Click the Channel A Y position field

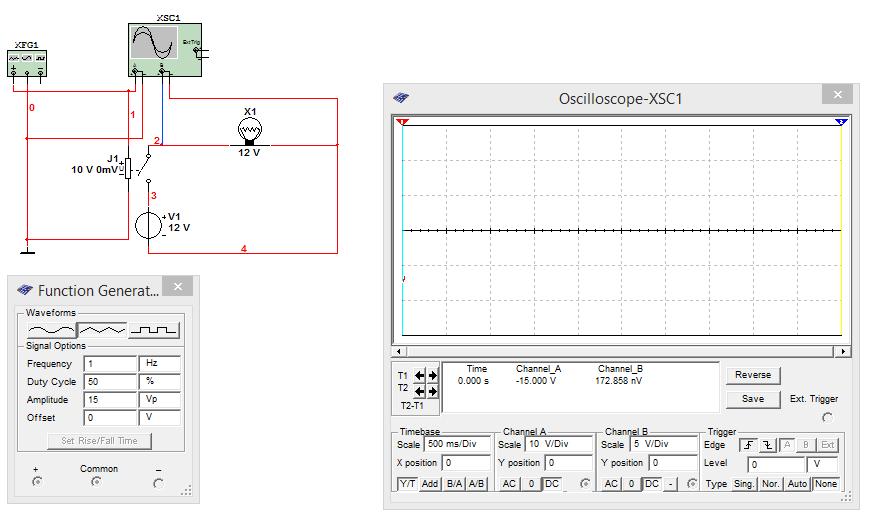[x=569, y=463]
